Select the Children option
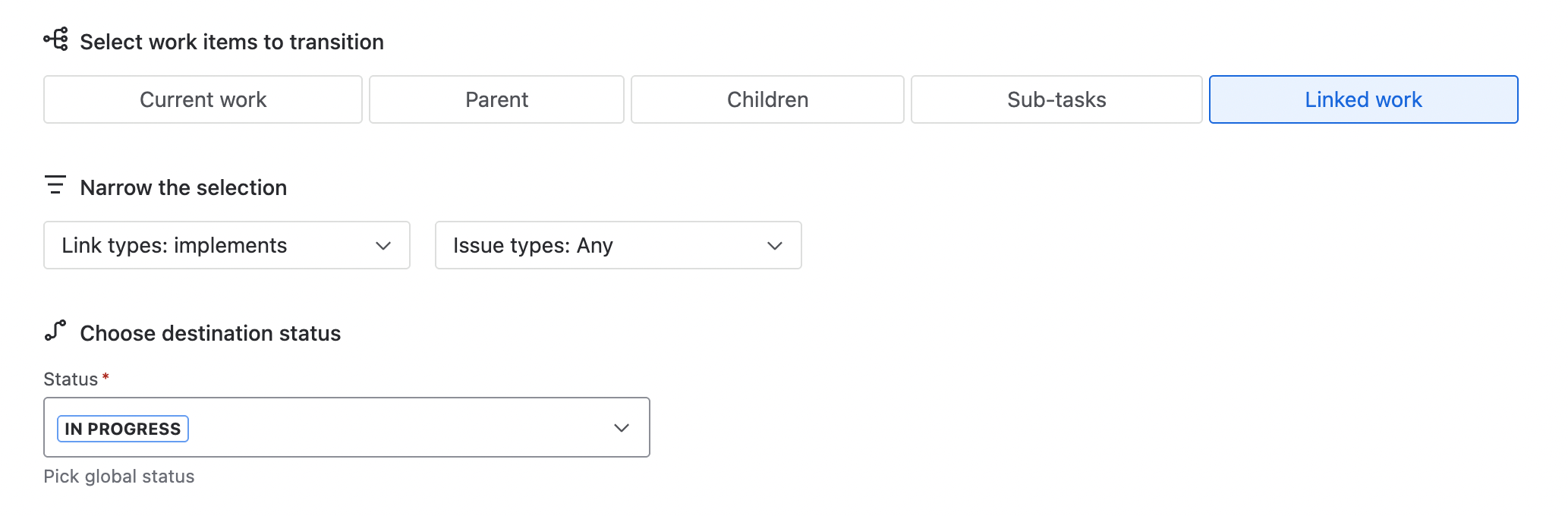The height and width of the screenshot is (516, 1568). point(767,99)
